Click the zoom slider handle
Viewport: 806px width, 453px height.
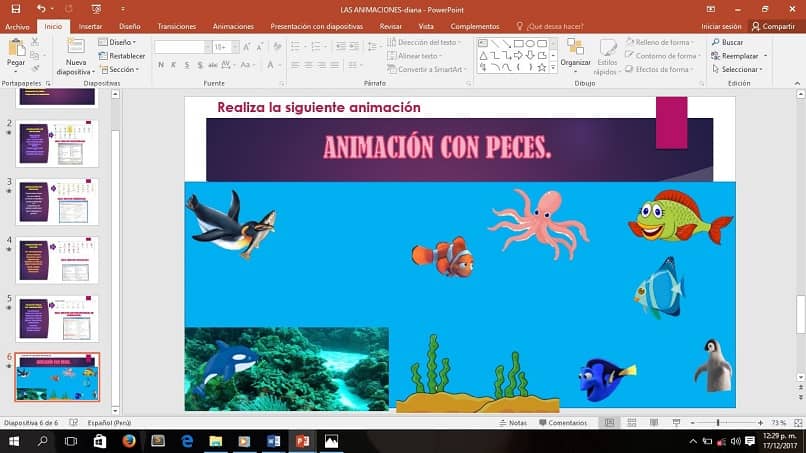pyautogui.click(x=718, y=423)
